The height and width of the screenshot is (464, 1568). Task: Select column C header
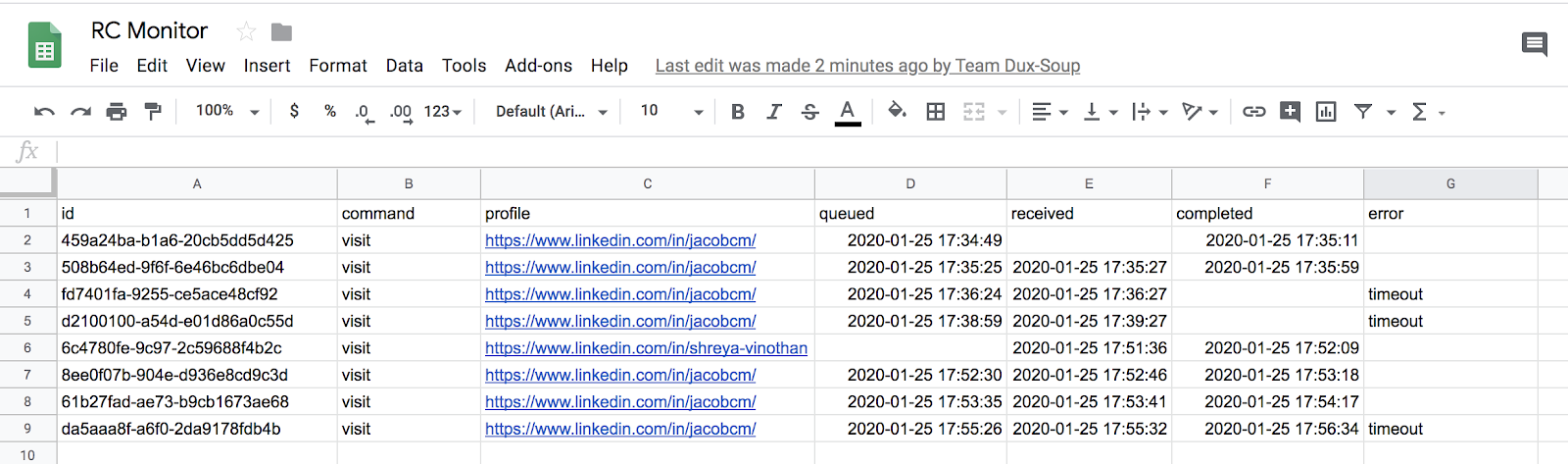point(648,183)
